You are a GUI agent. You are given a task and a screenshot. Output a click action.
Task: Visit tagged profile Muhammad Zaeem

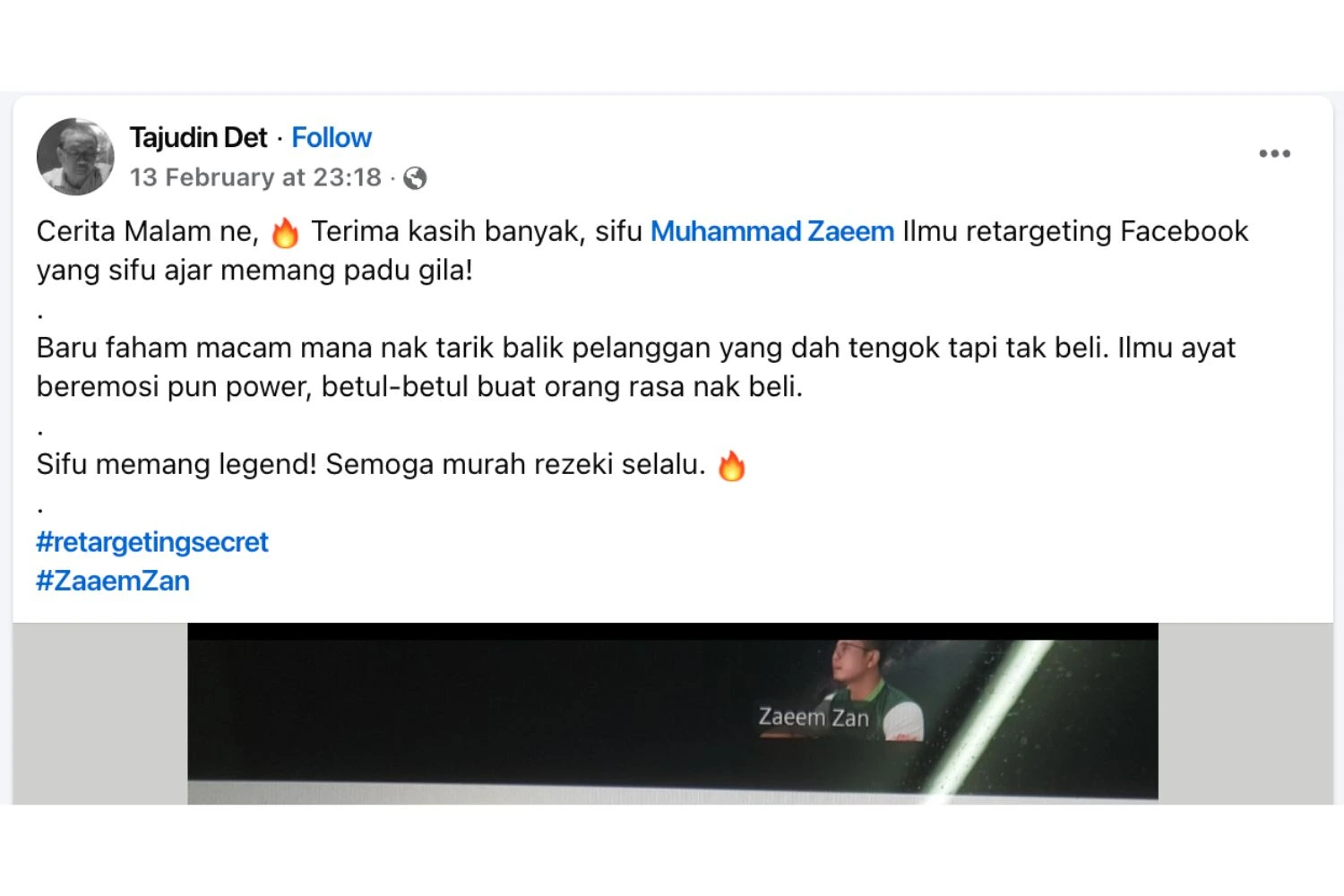[x=771, y=231]
